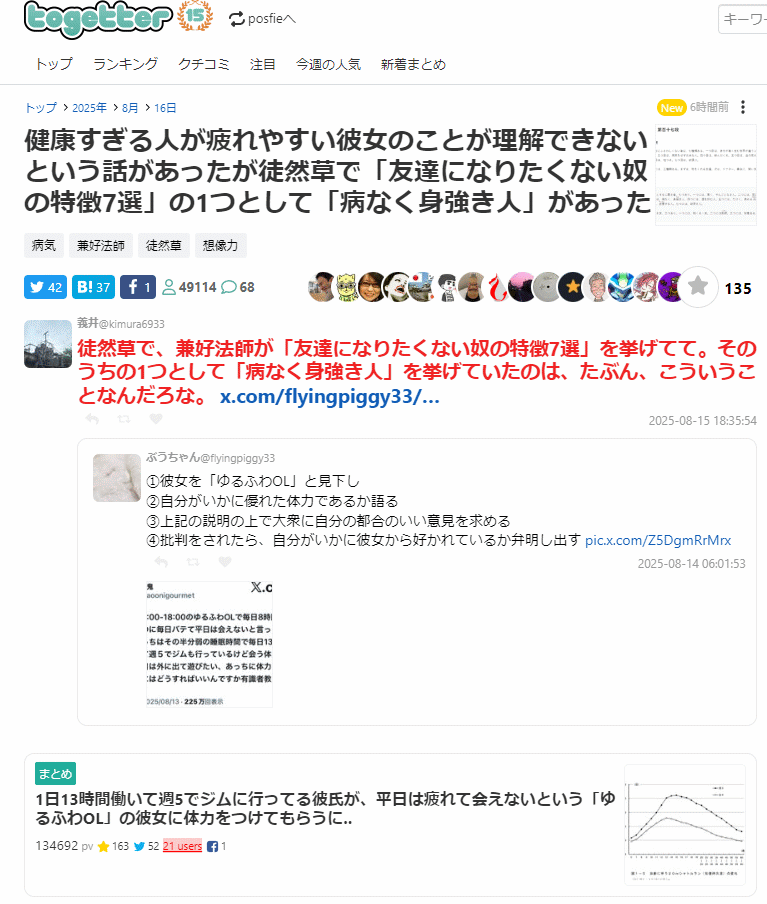
Task: Open the 68 comments bubble icon
Action: click(229, 287)
